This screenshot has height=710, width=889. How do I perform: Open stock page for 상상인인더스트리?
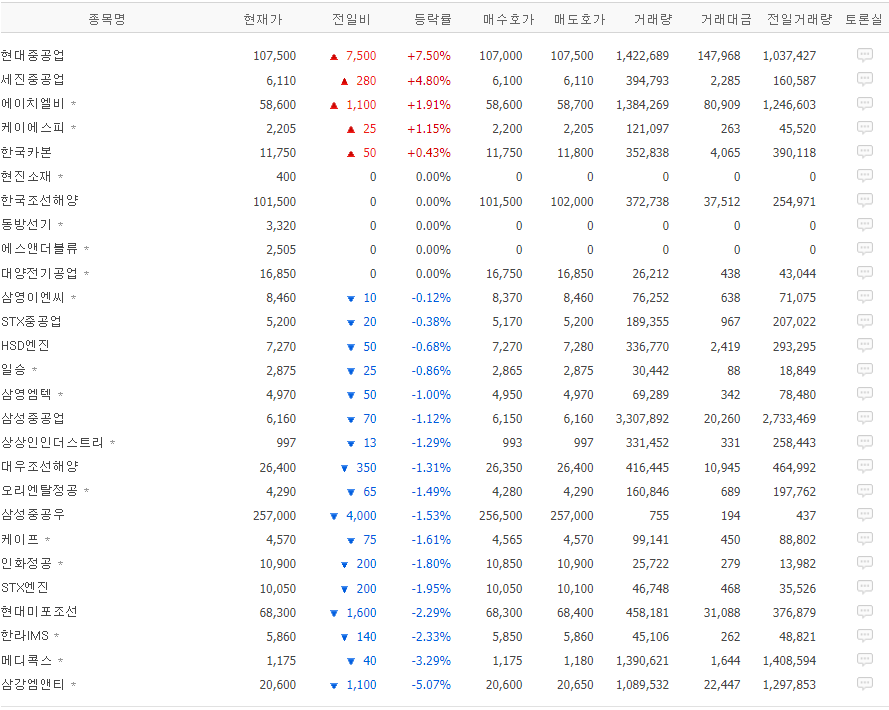click(52, 442)
